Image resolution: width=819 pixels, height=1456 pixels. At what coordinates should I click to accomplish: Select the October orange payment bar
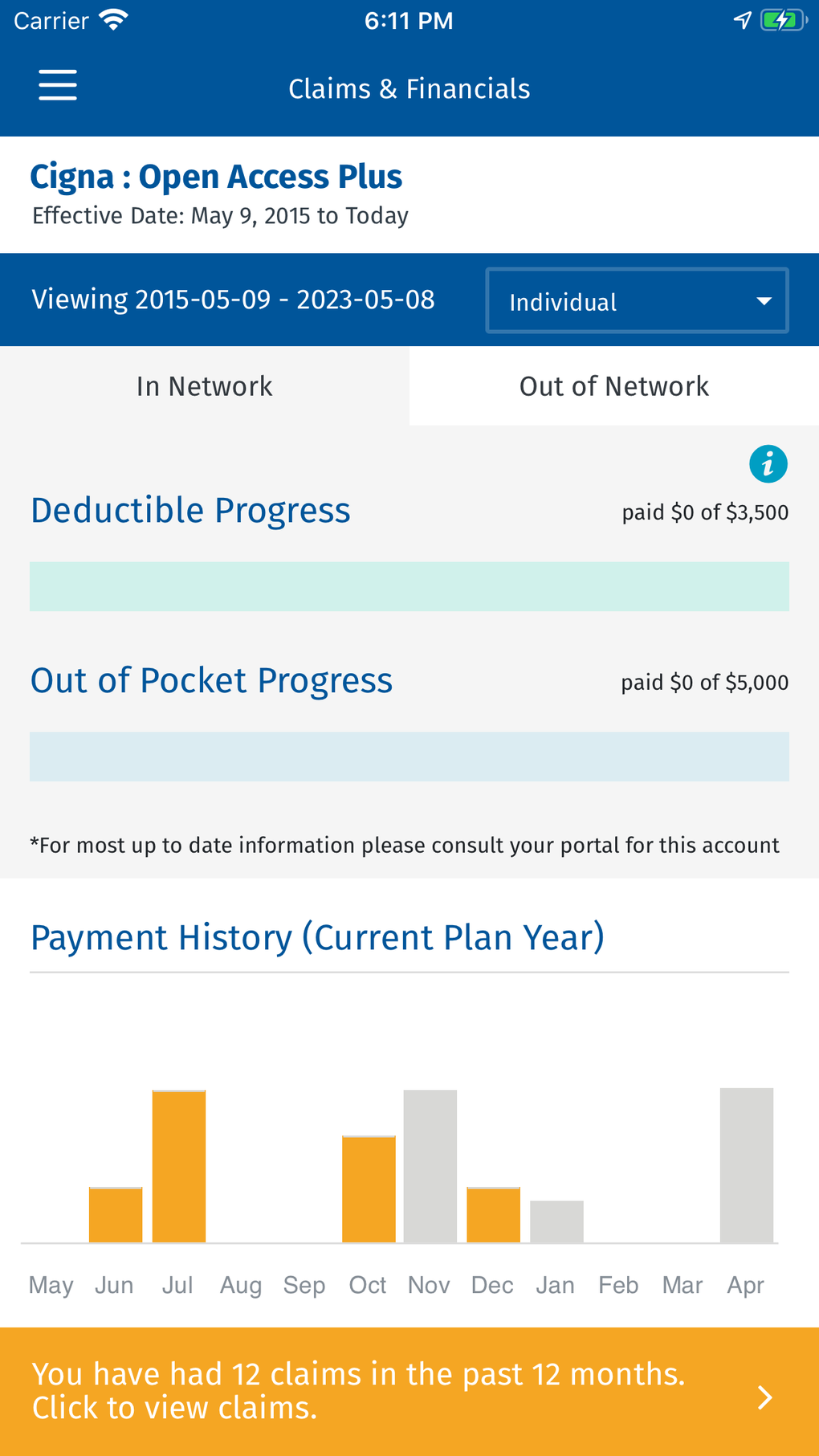(369, 1189)
